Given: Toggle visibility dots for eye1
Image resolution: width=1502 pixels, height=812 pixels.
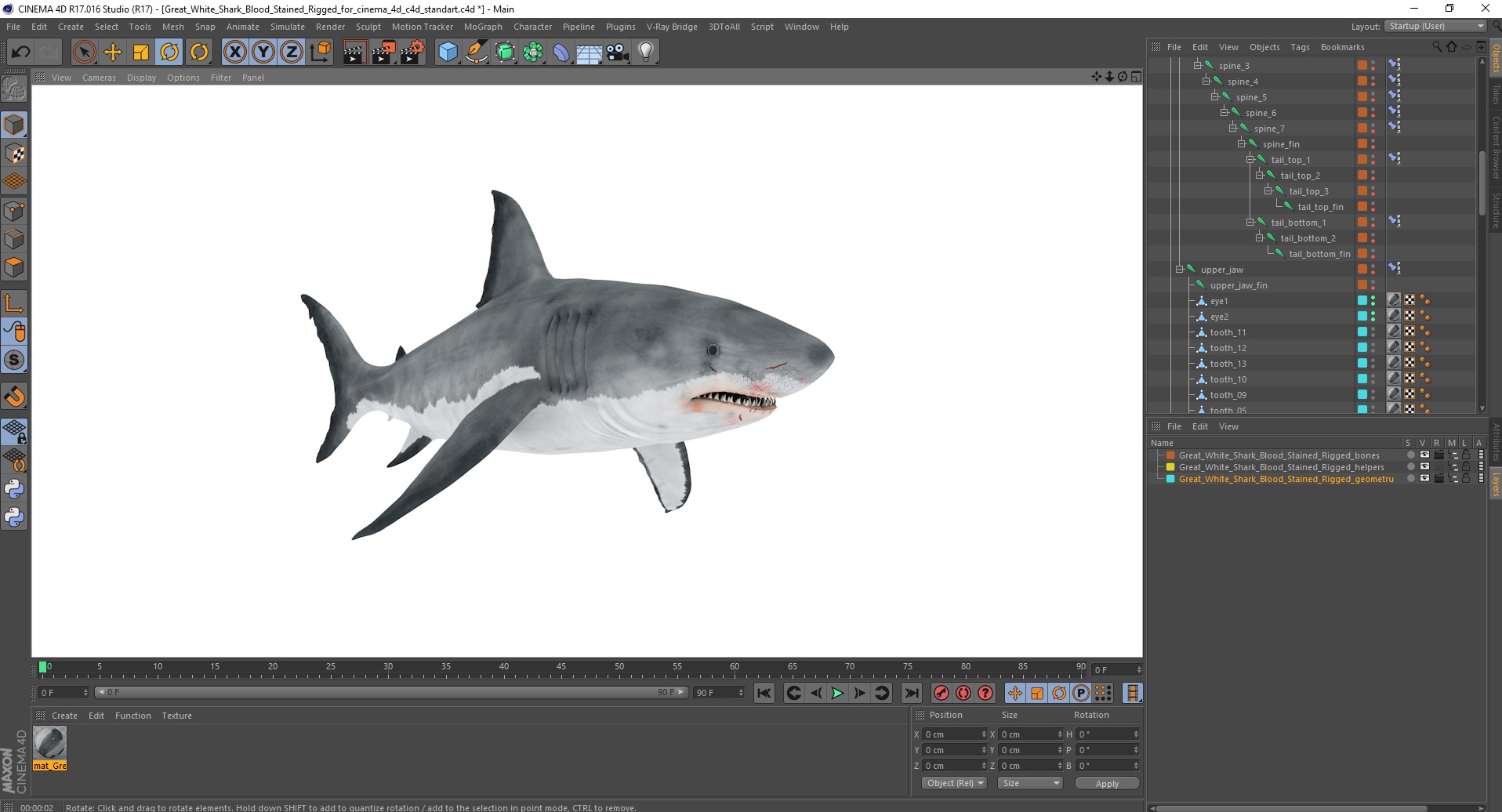Looking at the screenshot, I should pyautogui.click(x=1373, y=300).
